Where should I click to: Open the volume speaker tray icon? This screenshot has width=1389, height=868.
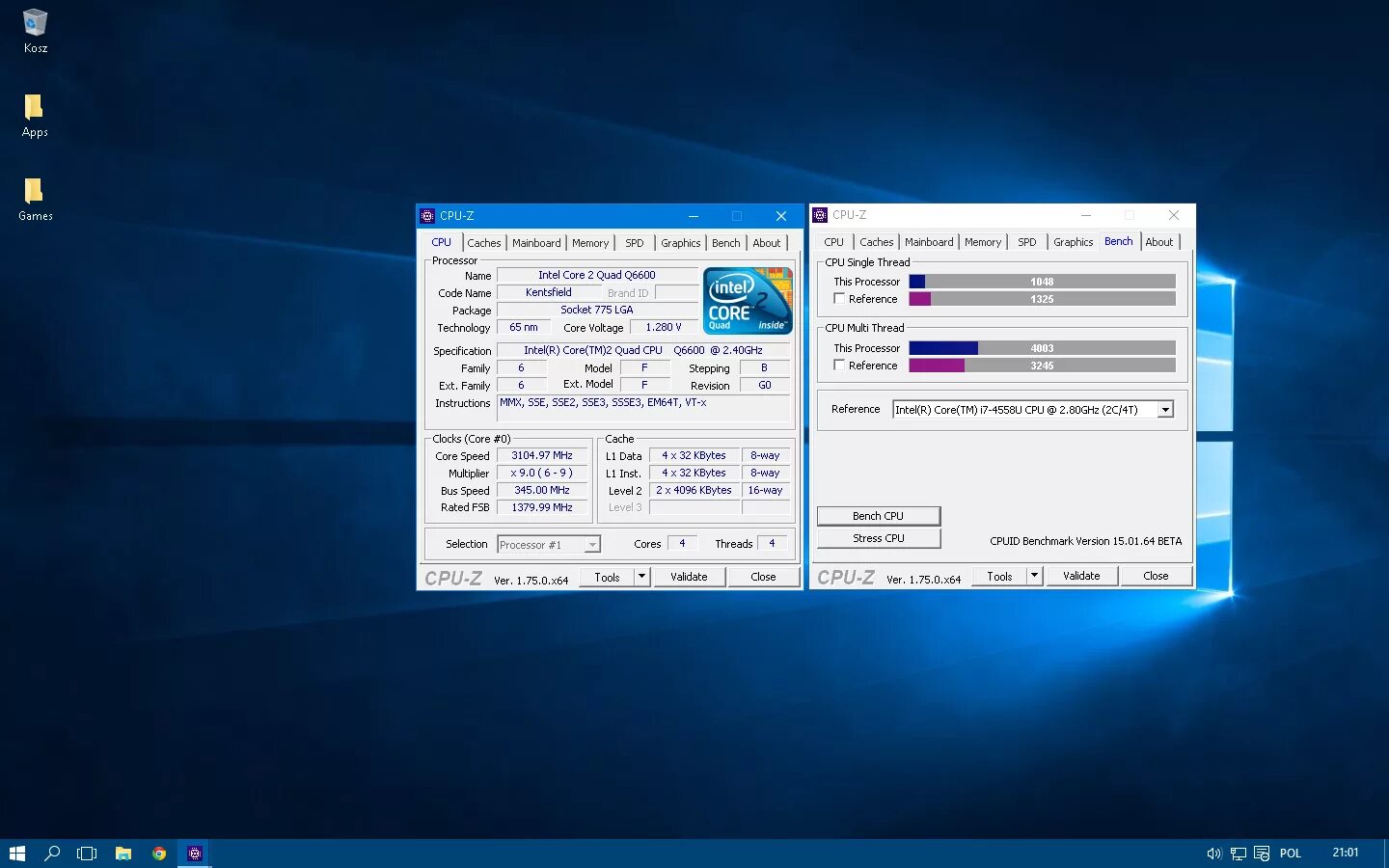[x=1214, y=854]
